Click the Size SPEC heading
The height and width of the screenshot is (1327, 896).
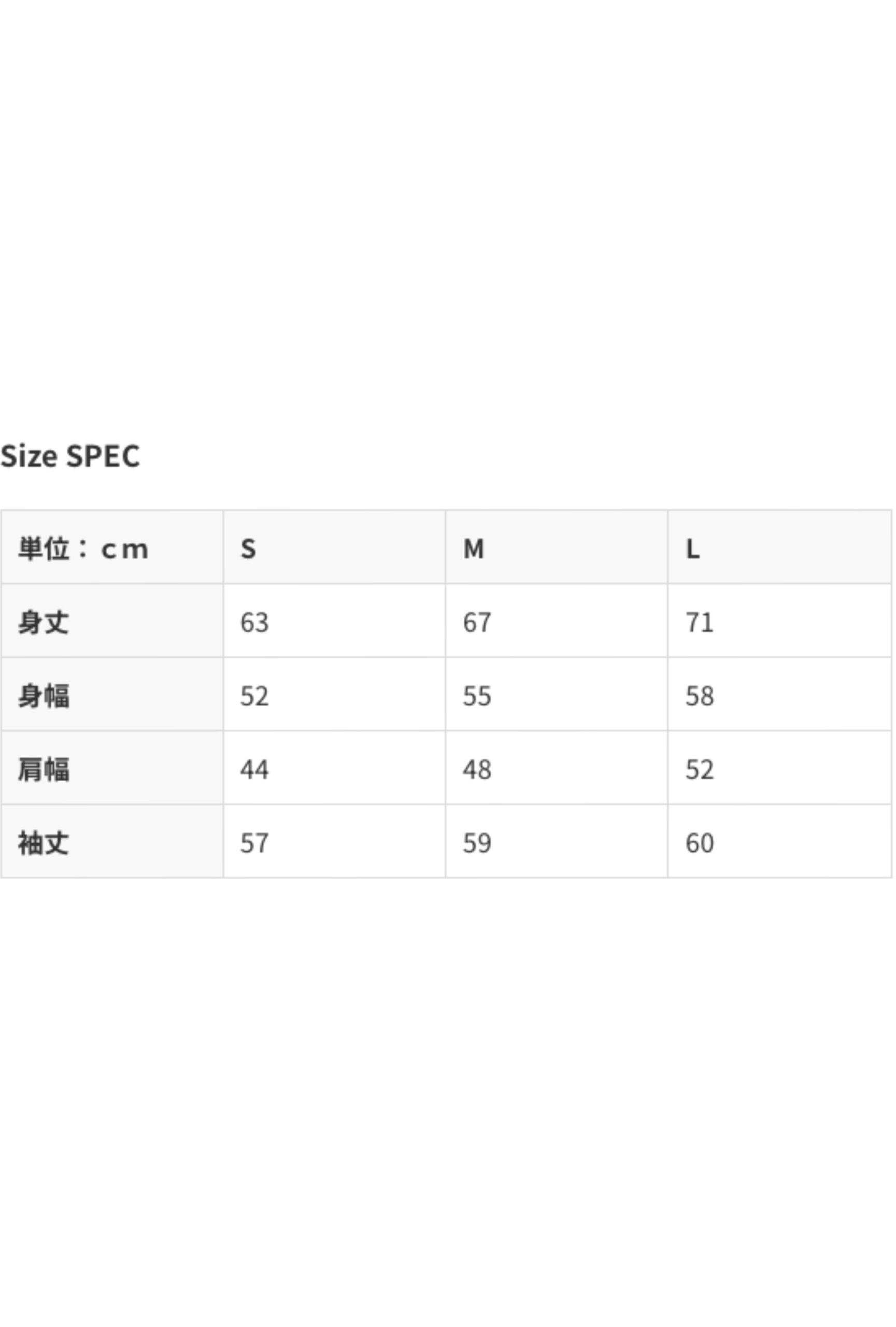(69, 456)
